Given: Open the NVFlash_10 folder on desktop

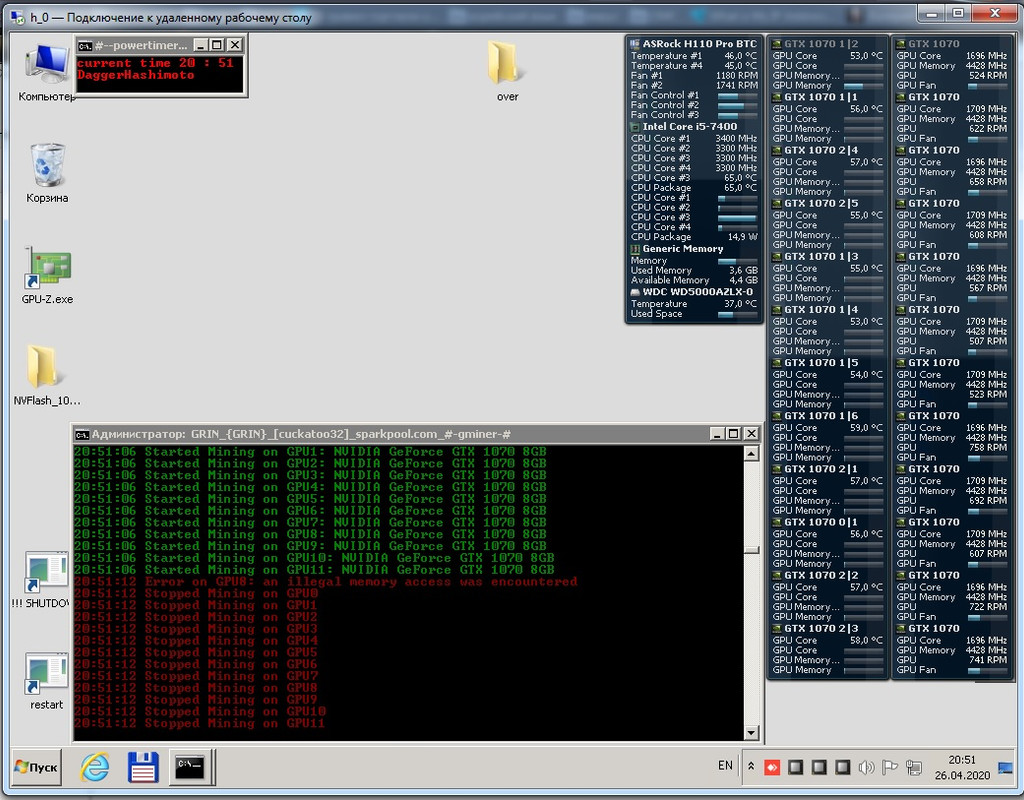Looking at the screenshot, I should (46, 375).
